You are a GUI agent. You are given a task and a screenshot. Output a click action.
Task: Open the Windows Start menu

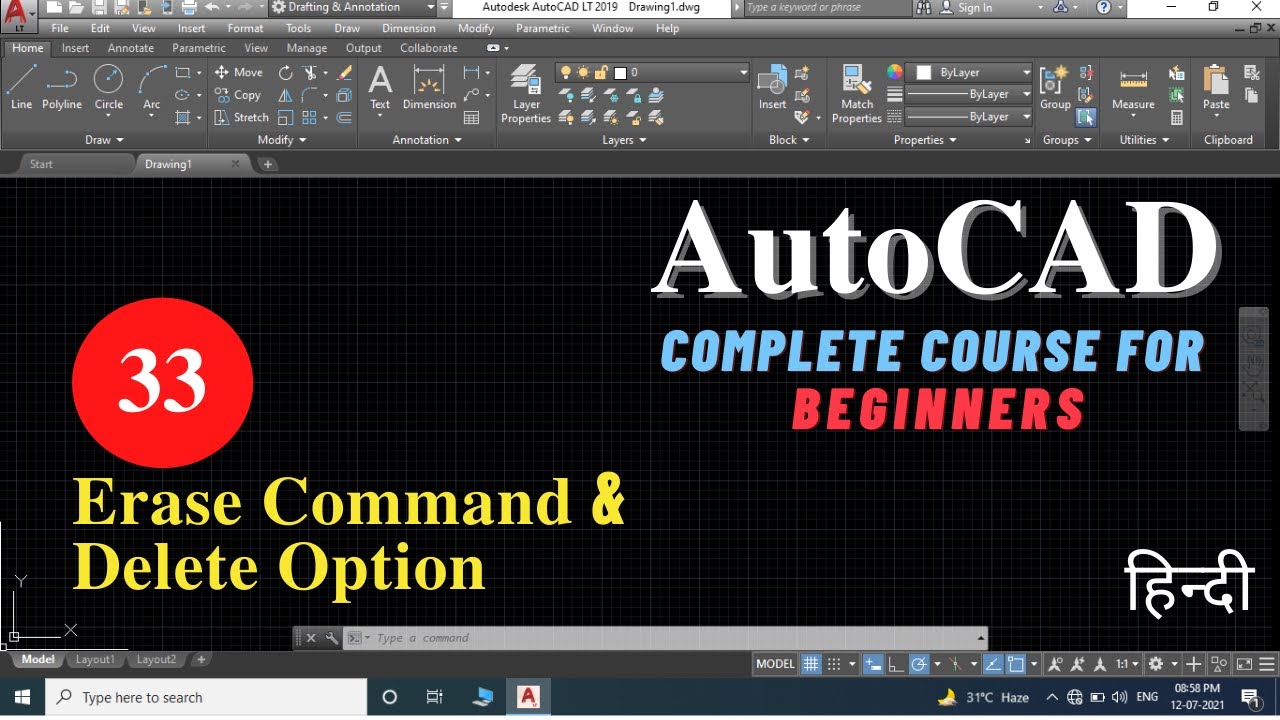click(x=22, y=697)
